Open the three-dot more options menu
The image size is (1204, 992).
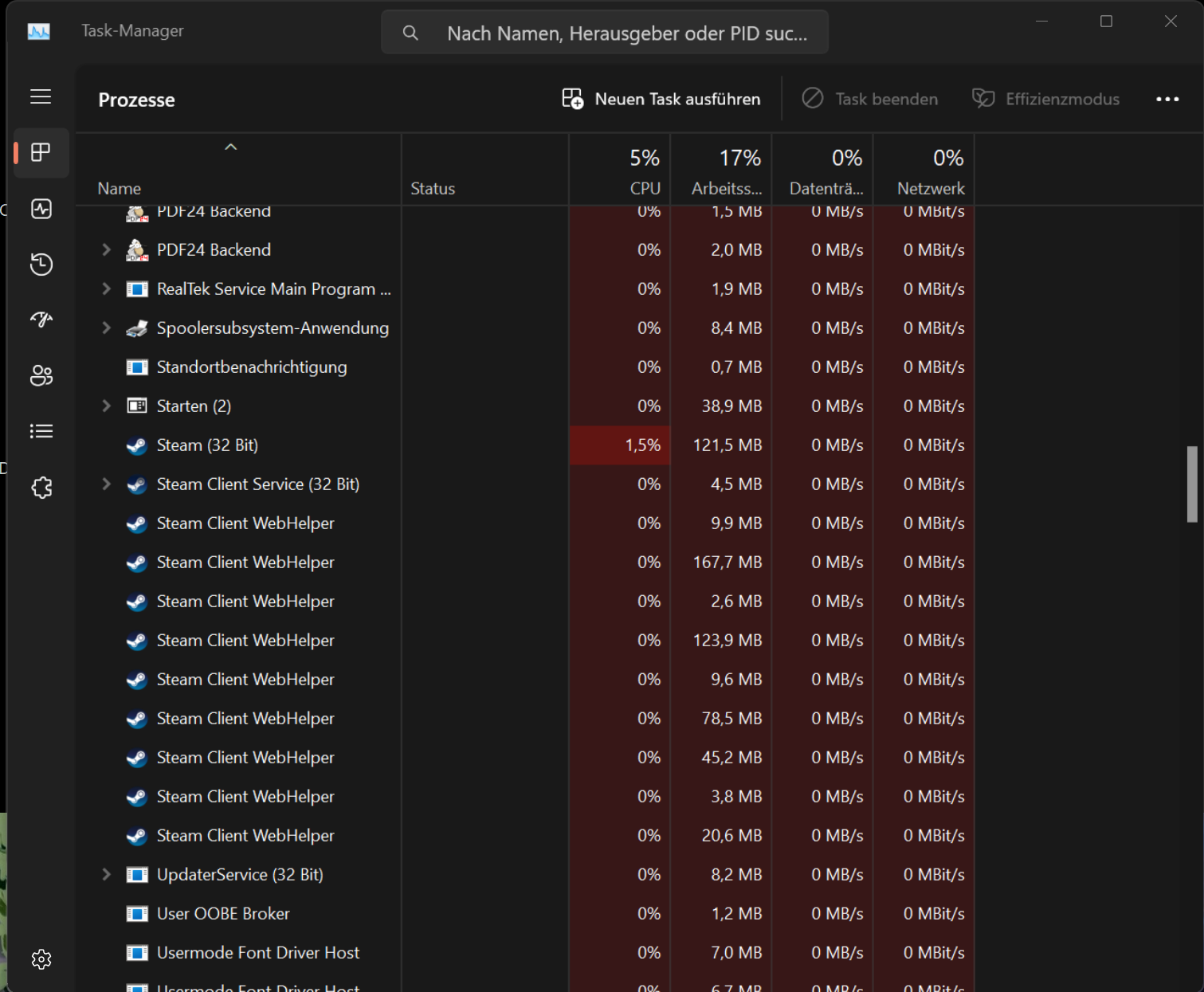click(1167, 99)
